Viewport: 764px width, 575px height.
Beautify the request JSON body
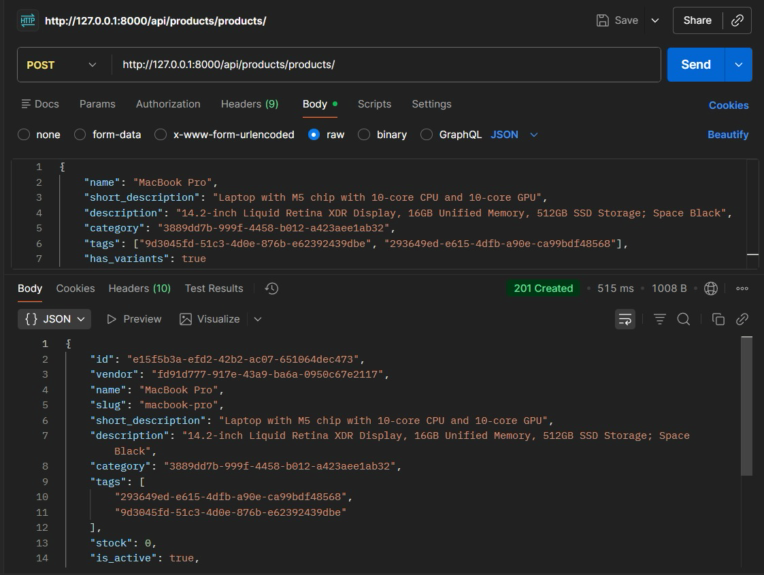point(728,134)
